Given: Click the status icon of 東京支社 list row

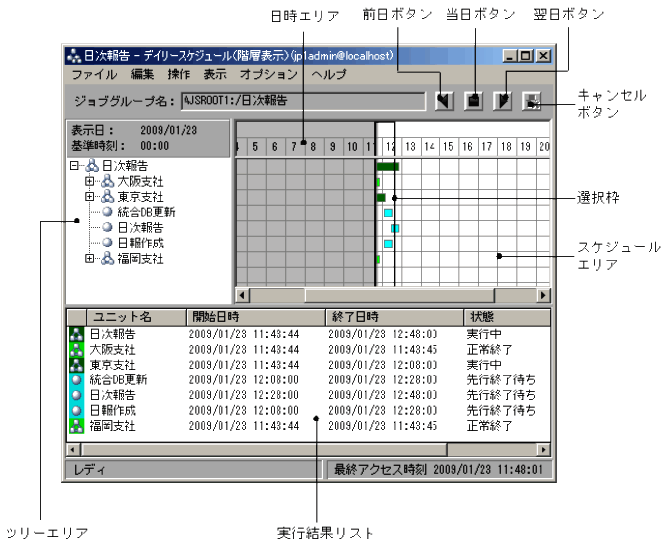Looking at the screenshot, I should click(76, 365).
